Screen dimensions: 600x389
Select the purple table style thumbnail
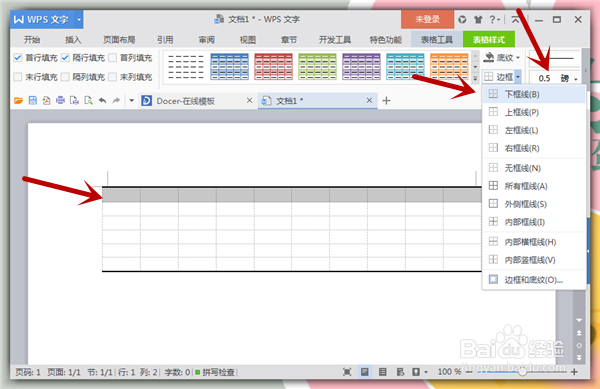point(362,67)
